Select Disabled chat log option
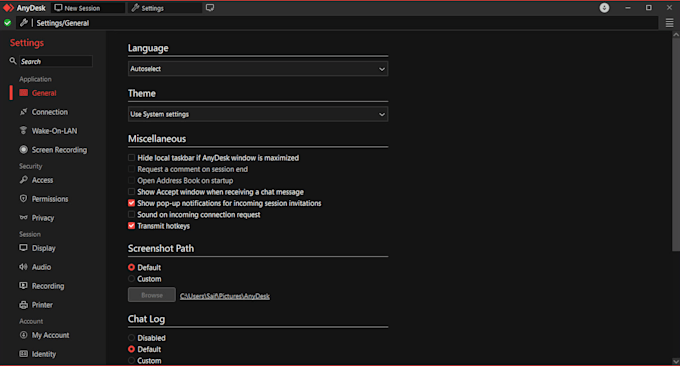Screen dimensions: 680x366 [131, 337]
